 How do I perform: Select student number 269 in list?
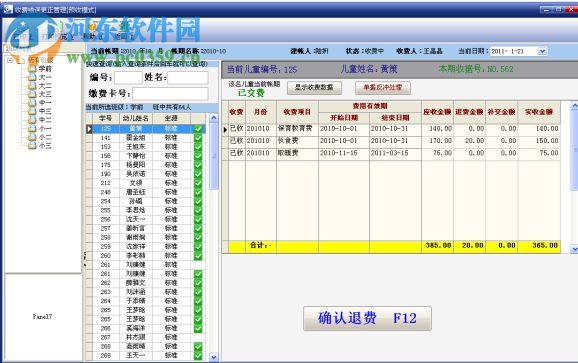pos(106,355)
